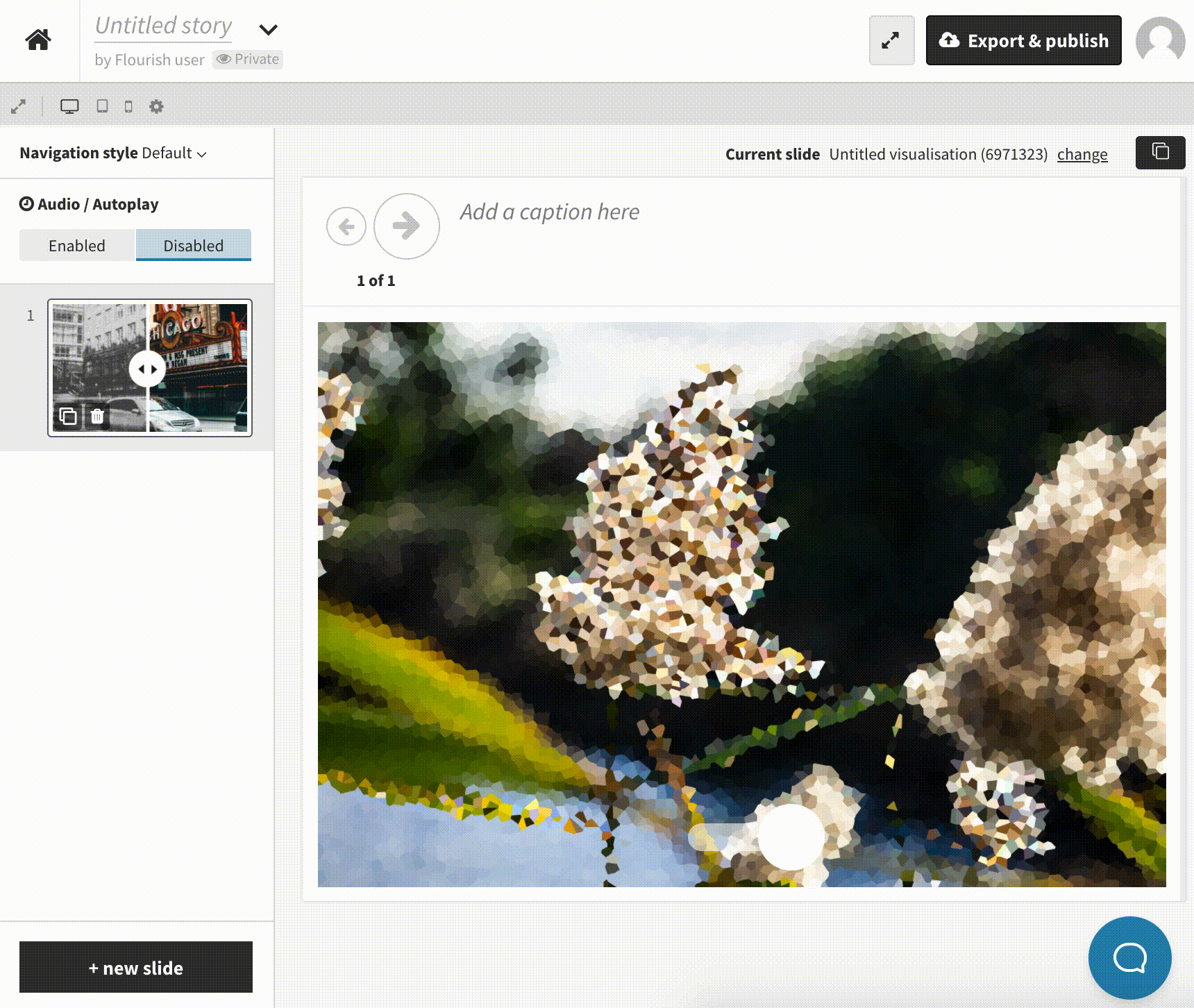Viewport: 1194px width, 1008px height.
Task: Click the fullscreen expand icon in preview toolbar
Action: (19, 106)
